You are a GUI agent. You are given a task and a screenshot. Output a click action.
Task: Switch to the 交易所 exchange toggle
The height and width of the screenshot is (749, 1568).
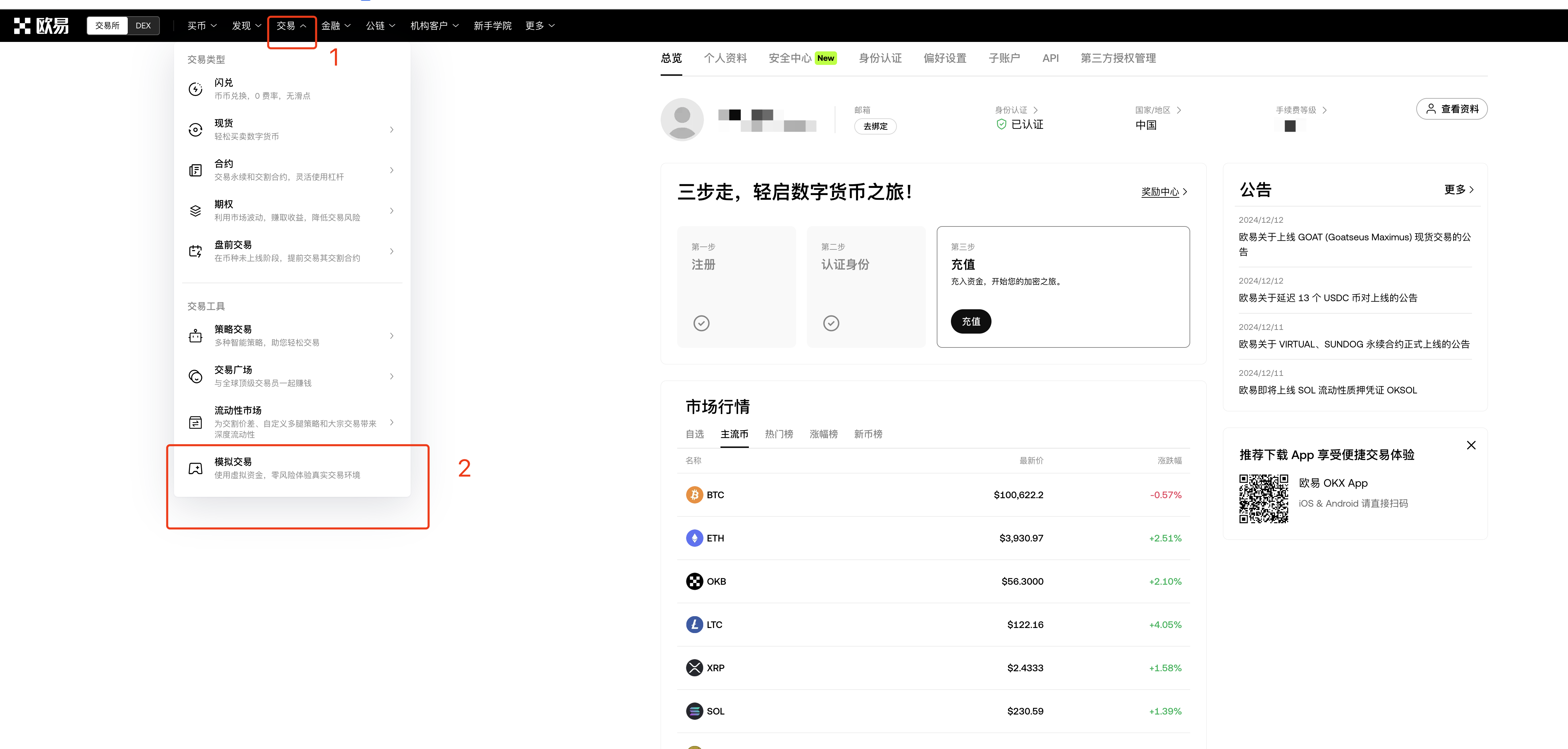point(107,26)
